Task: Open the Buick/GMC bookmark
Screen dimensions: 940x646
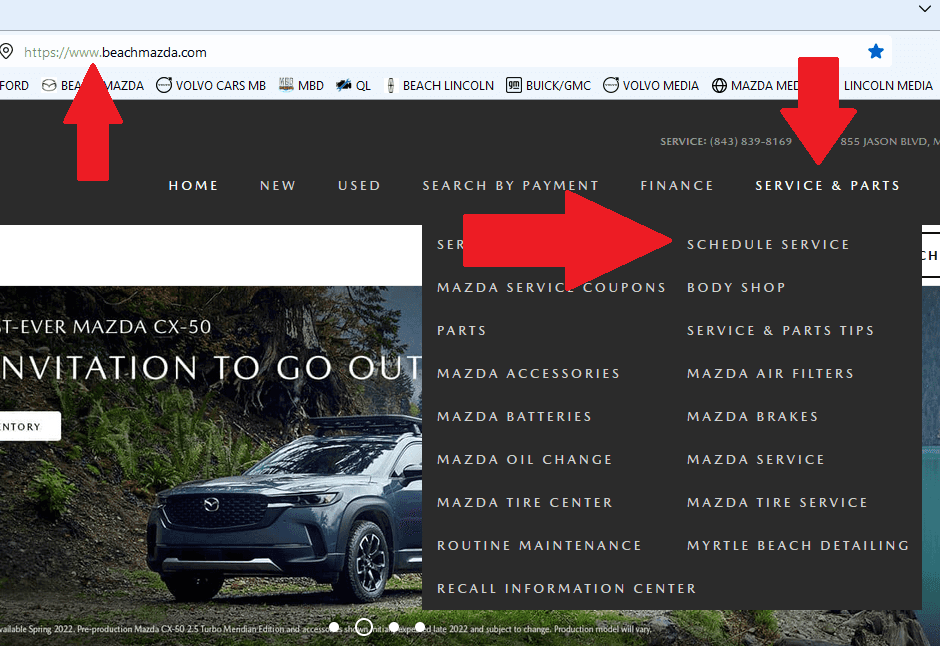Action: pyautogui.click(x=548, y=86)
